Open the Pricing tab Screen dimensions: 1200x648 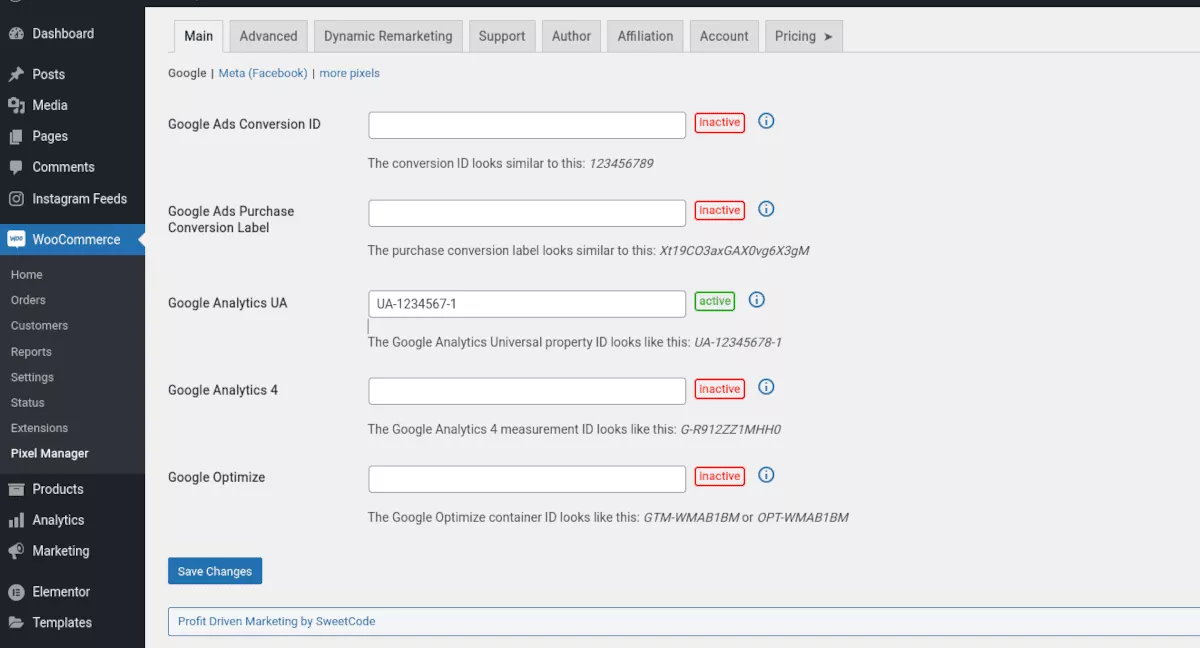tap(804, 36)
